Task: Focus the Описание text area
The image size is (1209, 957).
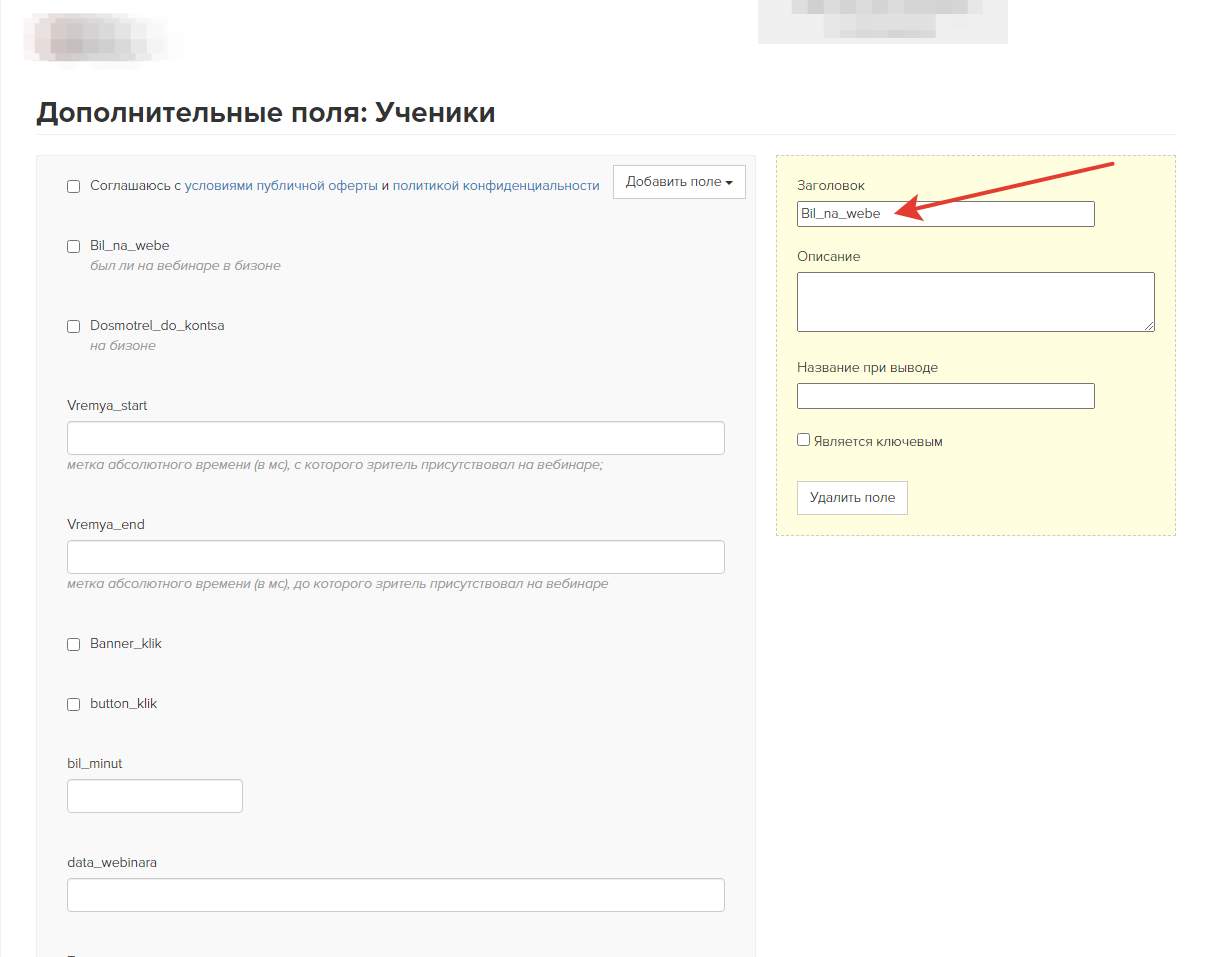Action: [975, 301]
